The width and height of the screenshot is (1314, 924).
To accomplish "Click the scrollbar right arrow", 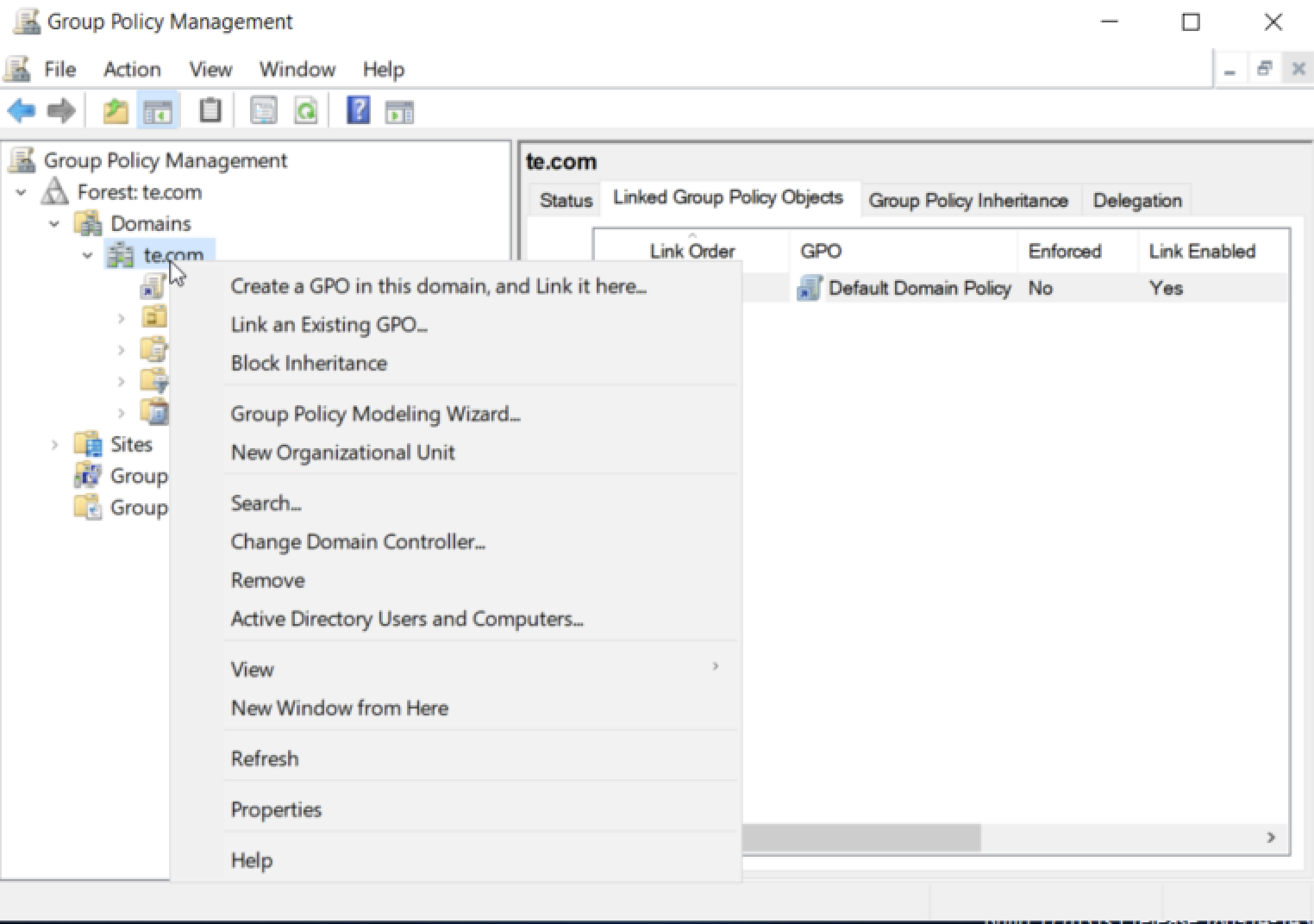I will click(x=1271, y=837).
